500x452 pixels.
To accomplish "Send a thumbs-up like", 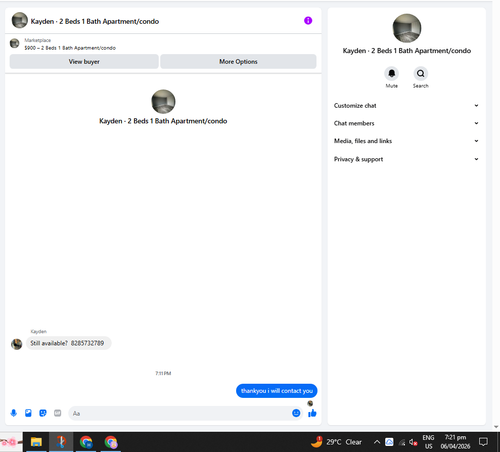I will point(312,413).
